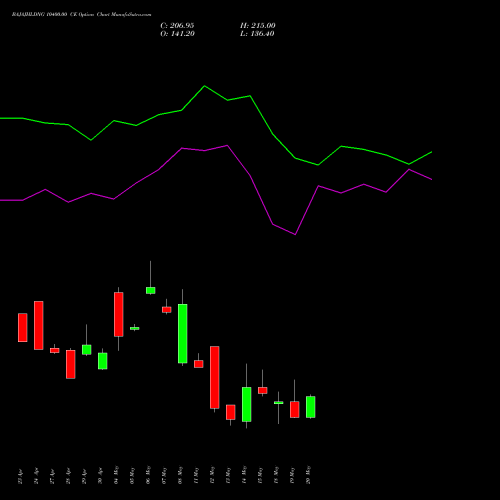Click the 29 Apr date label
Screen dimensions: 500x500
click(x=84, y=477)
